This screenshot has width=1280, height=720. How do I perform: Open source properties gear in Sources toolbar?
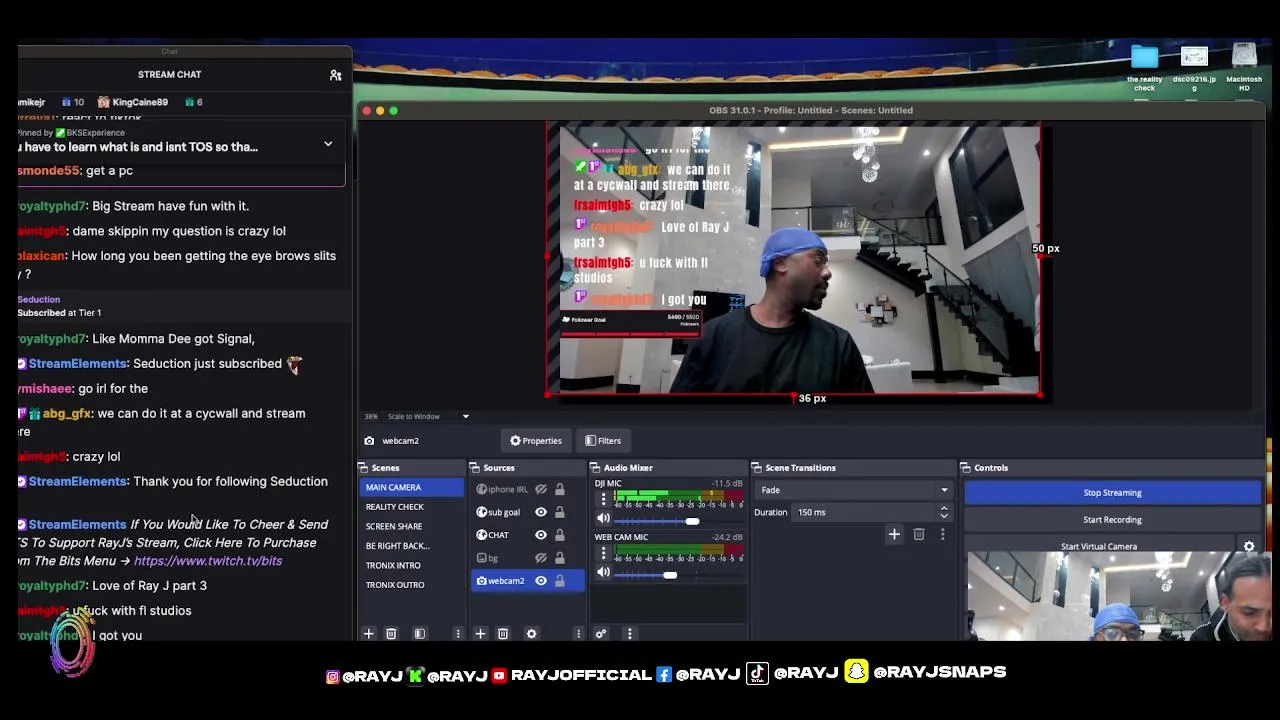tap(531, 634)
